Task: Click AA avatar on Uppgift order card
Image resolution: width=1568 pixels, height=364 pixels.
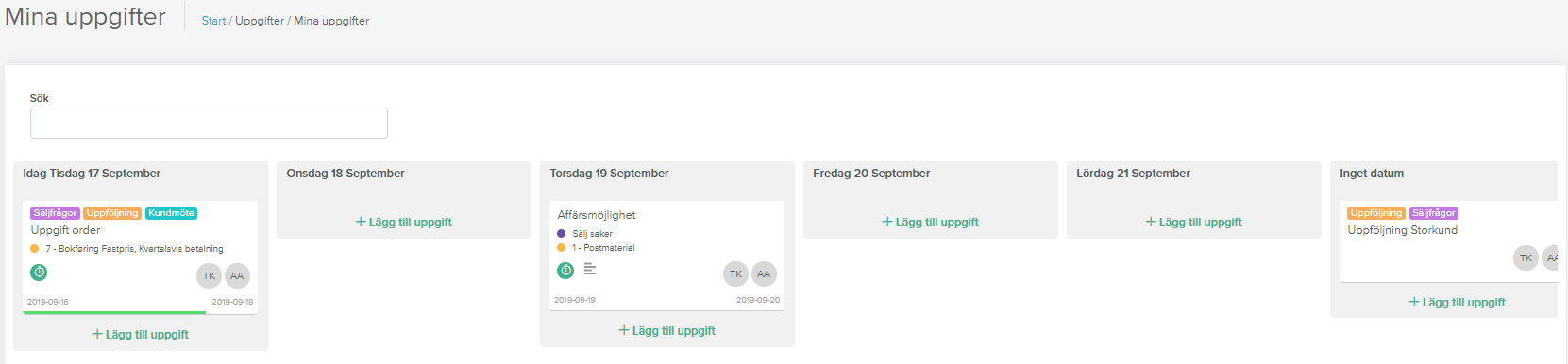Action: [x=237, y=276]
